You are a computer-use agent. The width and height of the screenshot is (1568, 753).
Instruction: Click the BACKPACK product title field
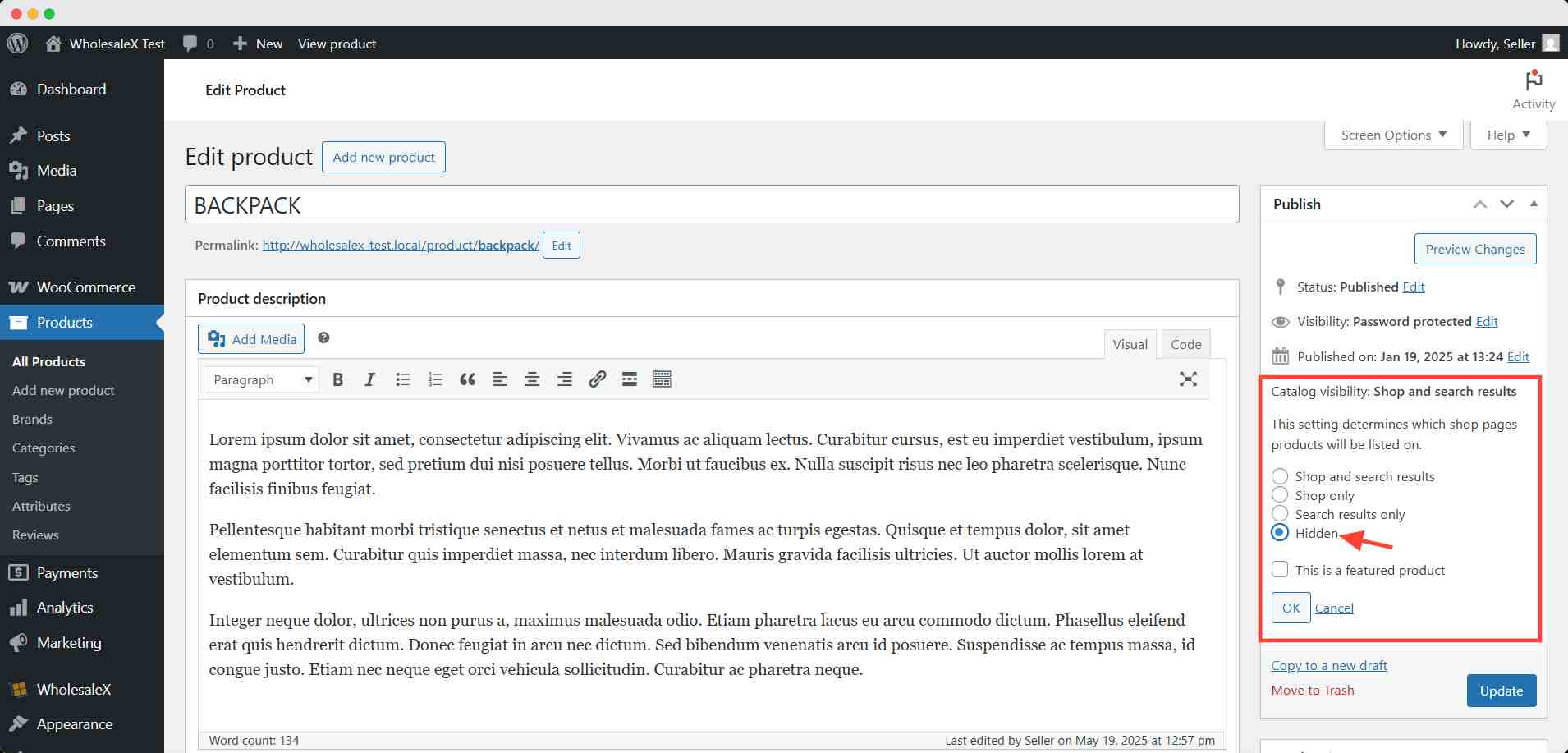pyautogui.click(x=712, y=204)
